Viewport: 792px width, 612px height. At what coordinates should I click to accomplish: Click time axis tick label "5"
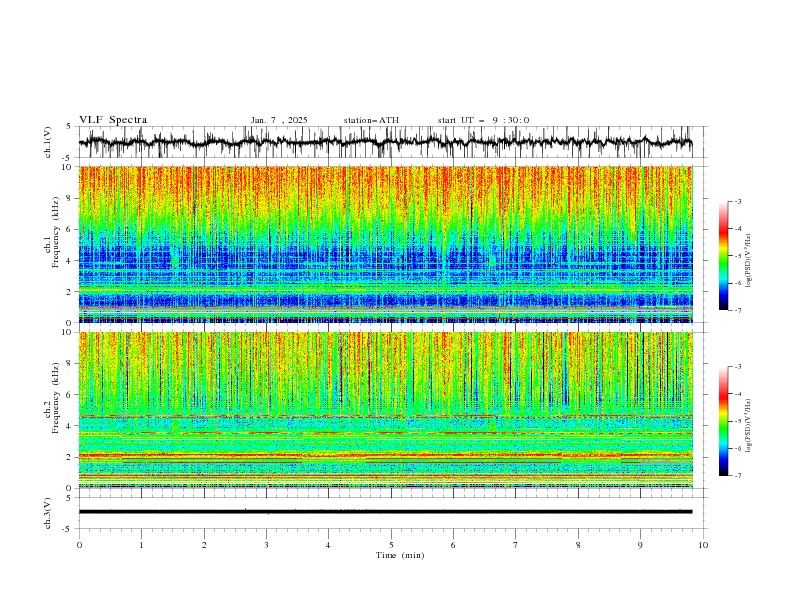pos(391,545)
